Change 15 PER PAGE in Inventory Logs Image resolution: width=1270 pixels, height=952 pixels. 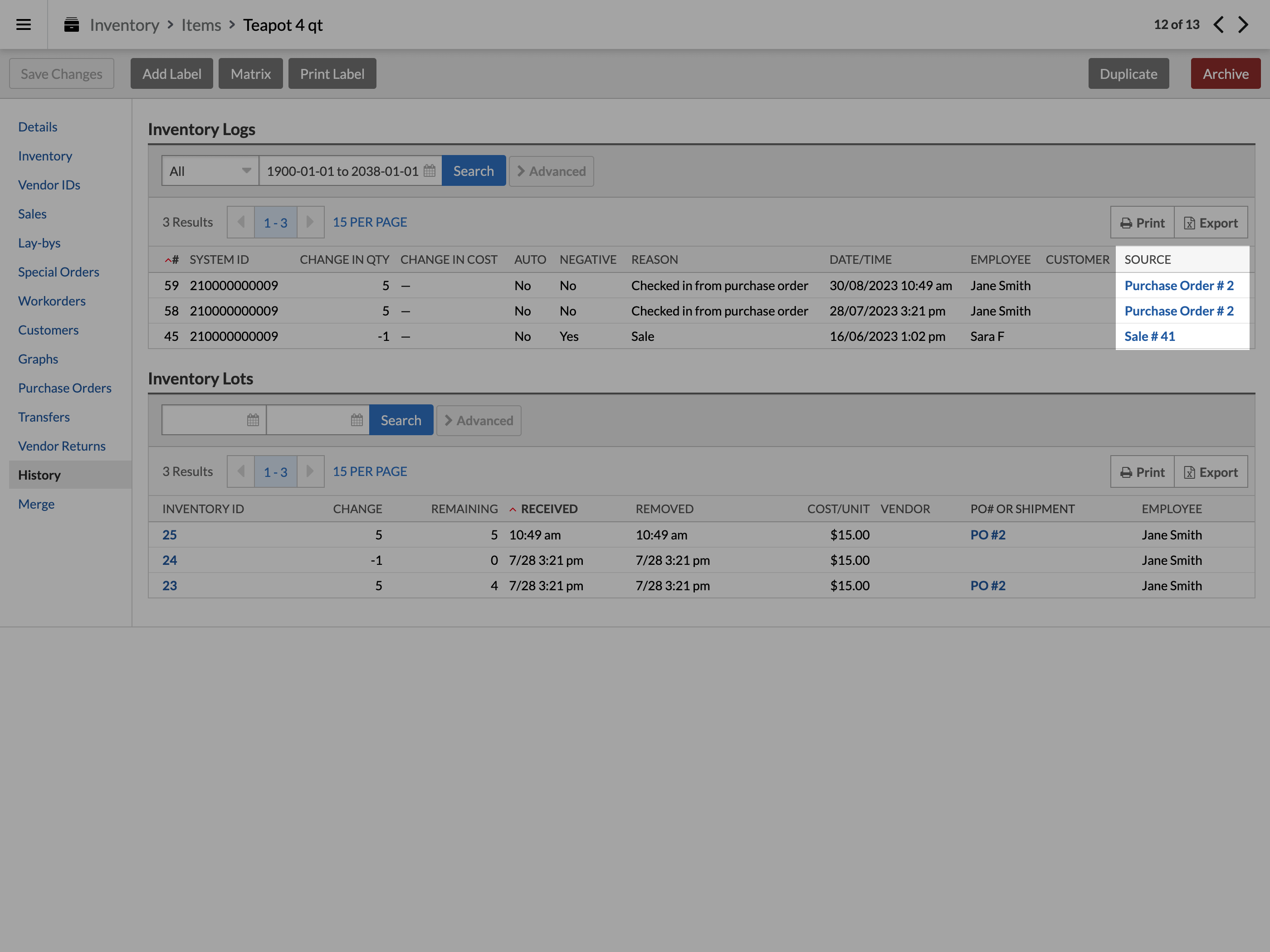click(x=370, y=222)
